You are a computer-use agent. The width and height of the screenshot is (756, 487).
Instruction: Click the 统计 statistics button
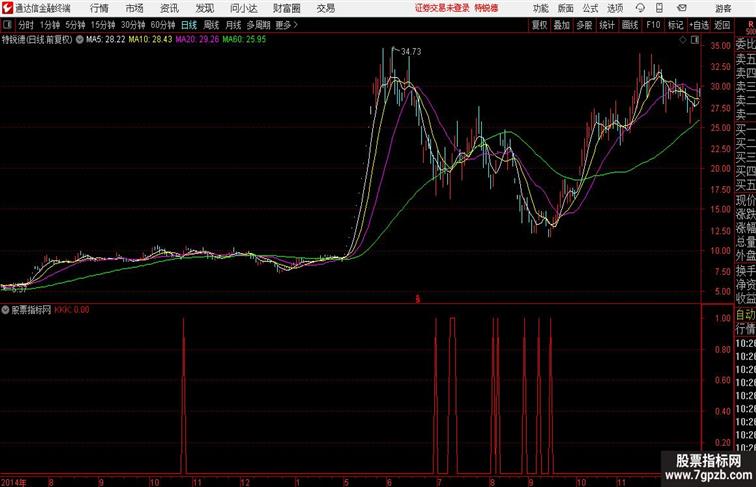pos(607,25)
